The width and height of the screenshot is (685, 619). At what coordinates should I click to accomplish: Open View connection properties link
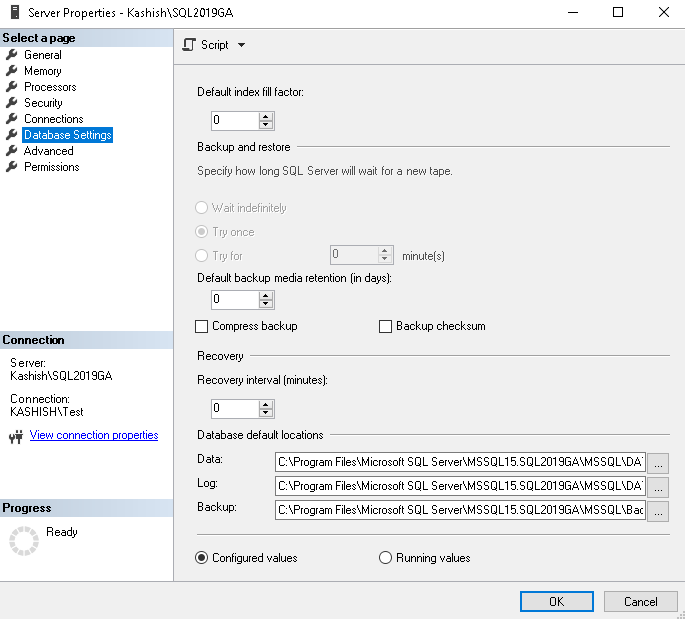[94, 435]
